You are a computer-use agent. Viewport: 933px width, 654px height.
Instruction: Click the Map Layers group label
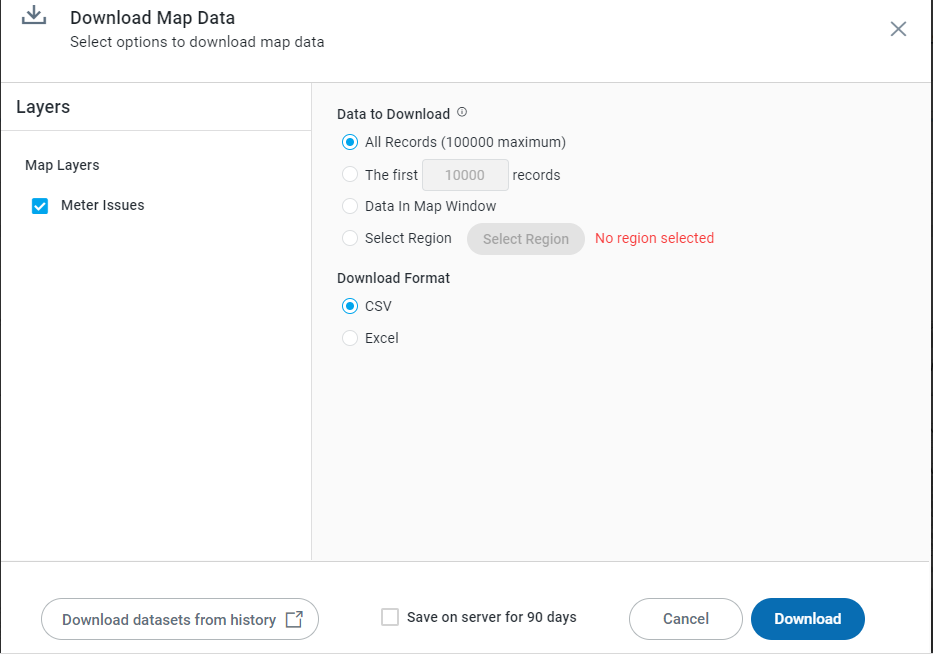(x=62, y=165)
